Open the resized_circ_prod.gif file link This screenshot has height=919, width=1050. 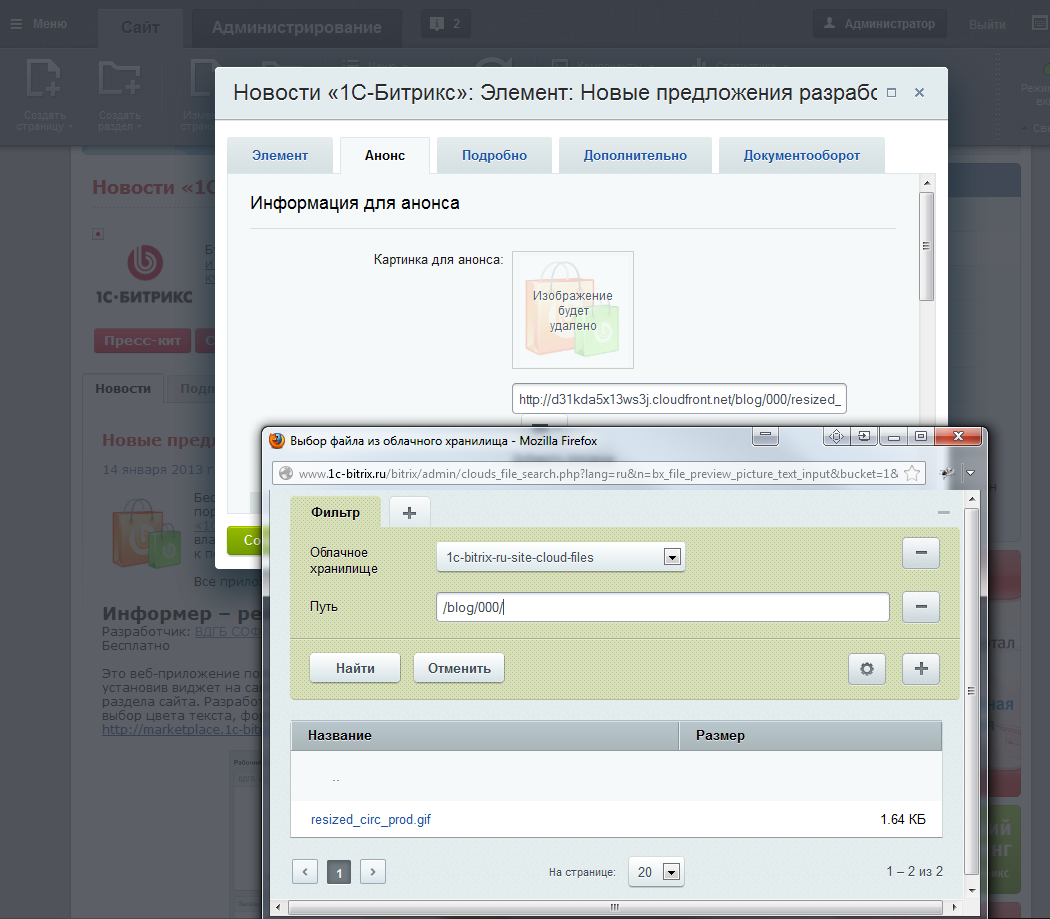(371, 819)
